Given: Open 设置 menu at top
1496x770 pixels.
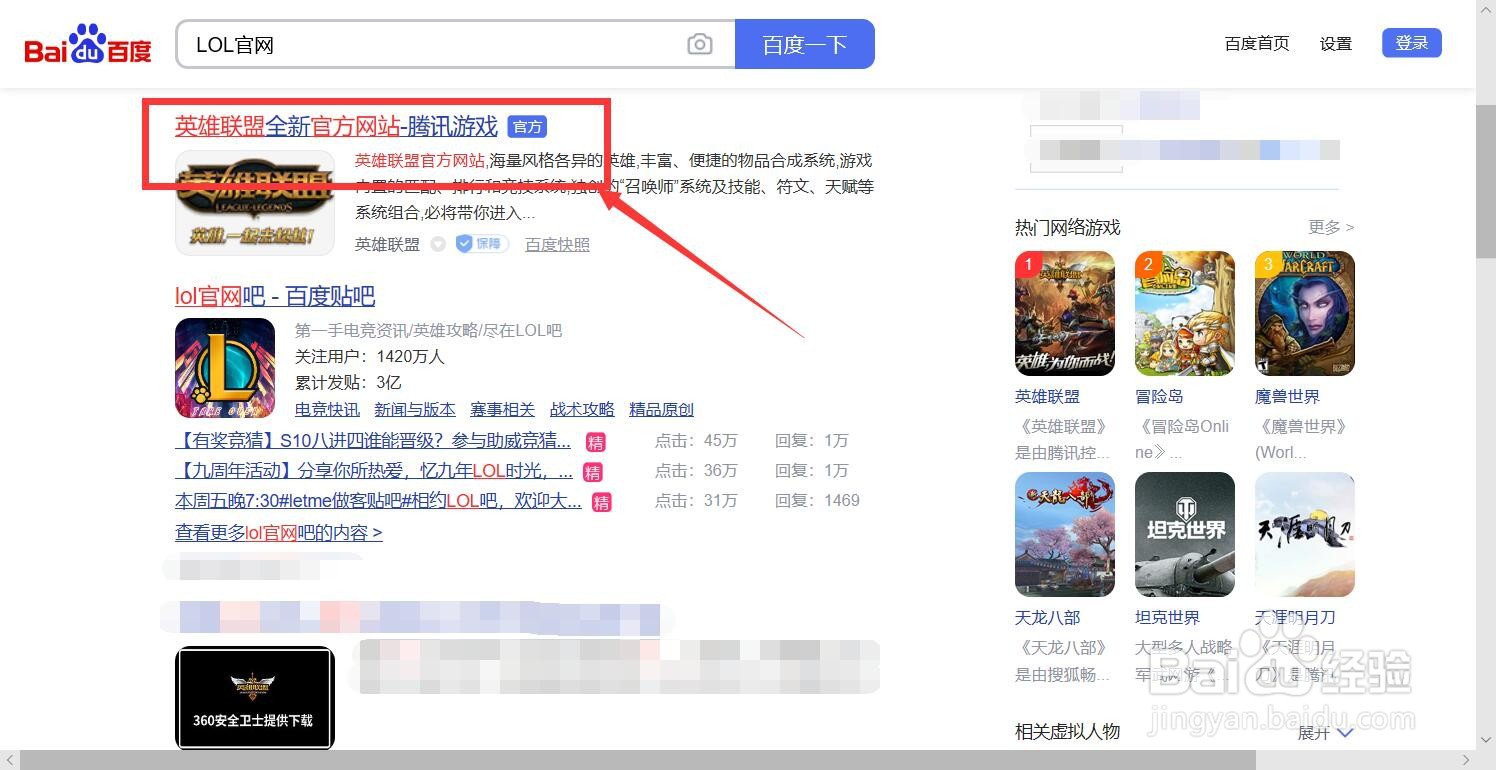Looking at the screenshot, I should 1335,44.
